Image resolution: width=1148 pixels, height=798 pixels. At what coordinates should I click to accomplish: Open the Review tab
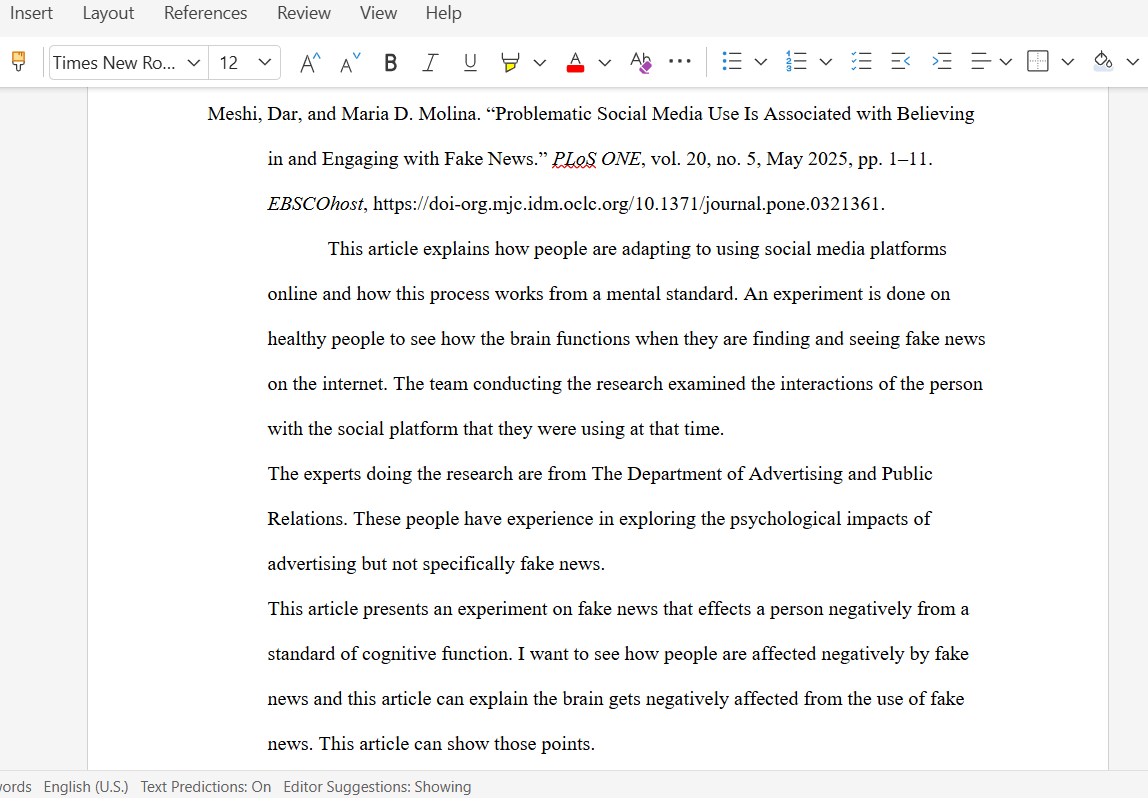click(x=304, y=13)
